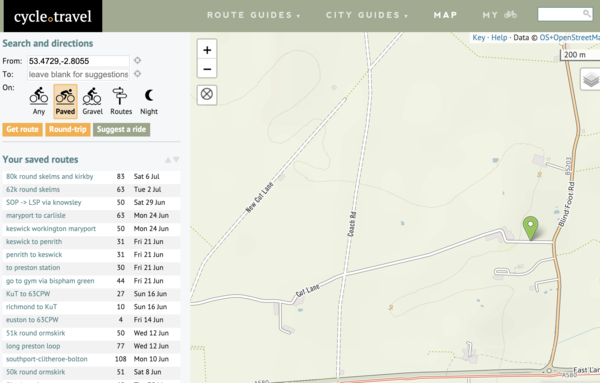Enable Night routing mode
This screenshot has height=383, width=600.
pyautogui.click(x=149, y=101)
